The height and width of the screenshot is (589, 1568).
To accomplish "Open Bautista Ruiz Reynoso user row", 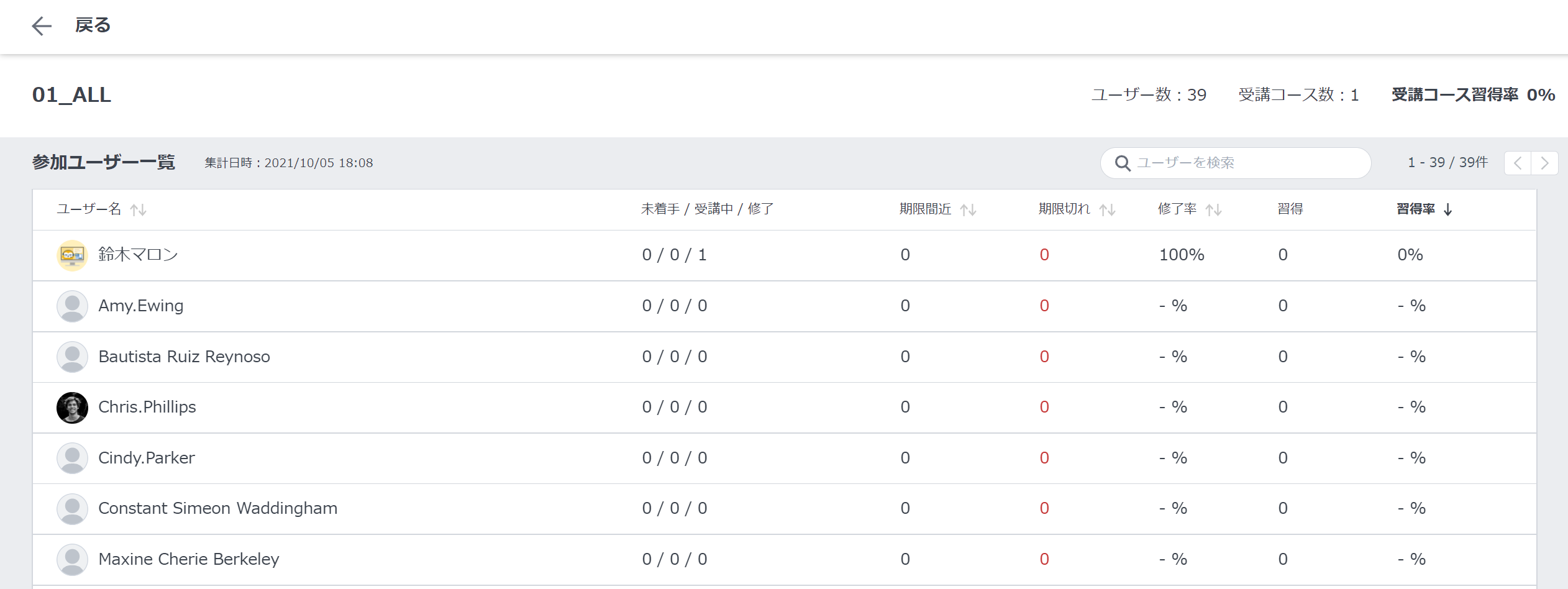I will click(x=184, y=357).
